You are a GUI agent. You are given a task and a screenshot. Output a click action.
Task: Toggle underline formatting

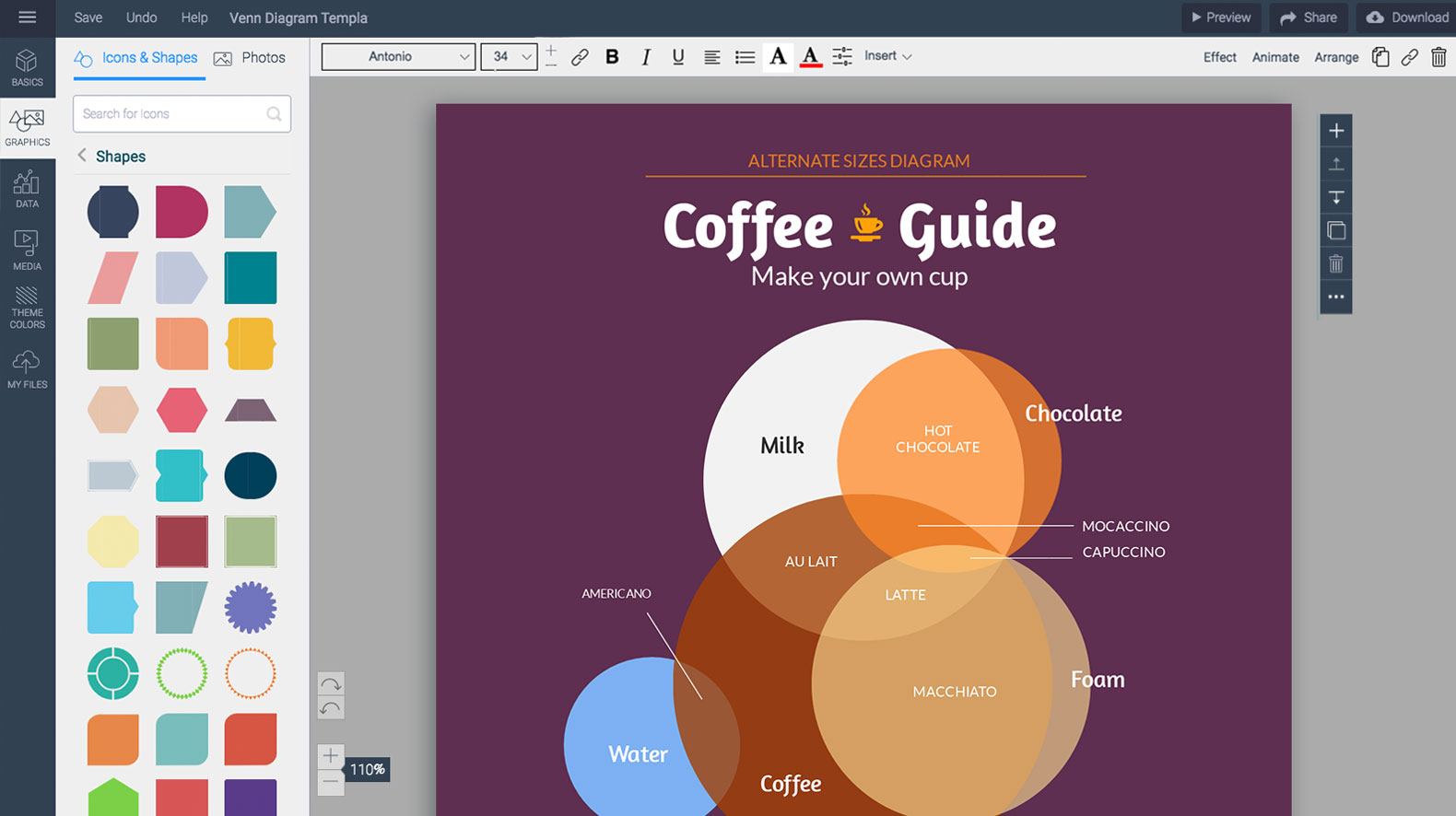click(678, 57)
